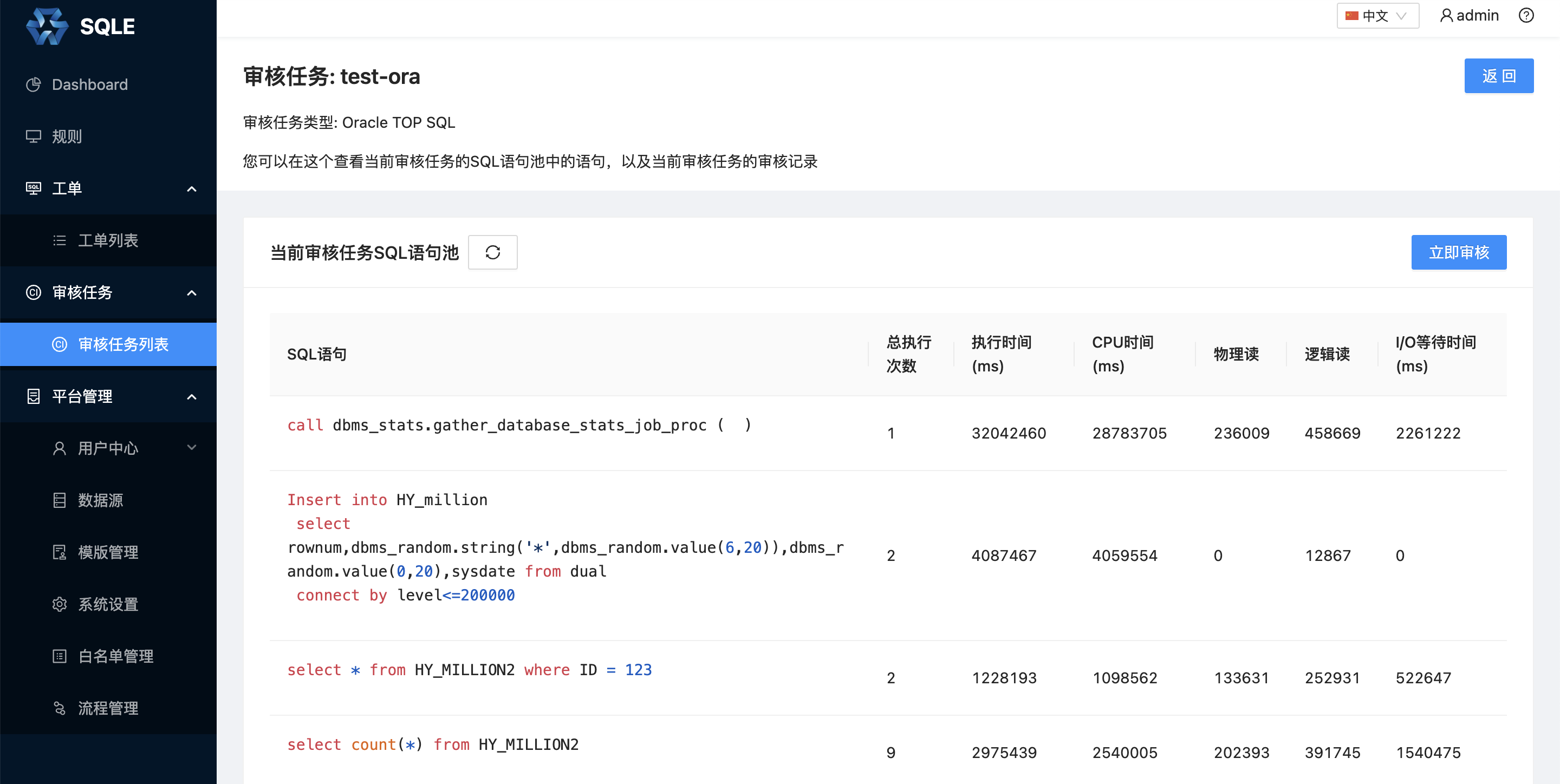Click the 审核任务 copyright-style icon

click(x=33, y=292)
